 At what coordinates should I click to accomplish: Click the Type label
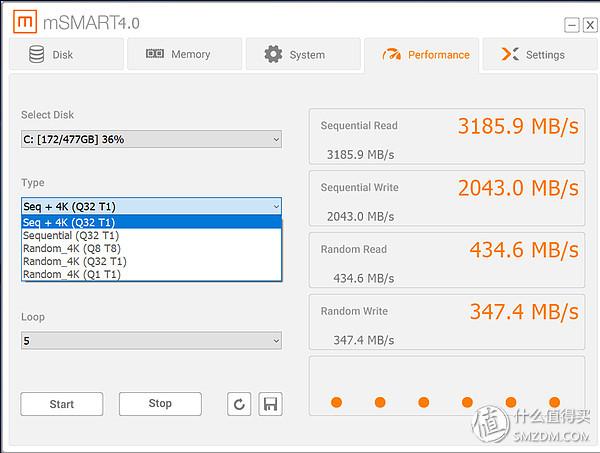point(33,183)
